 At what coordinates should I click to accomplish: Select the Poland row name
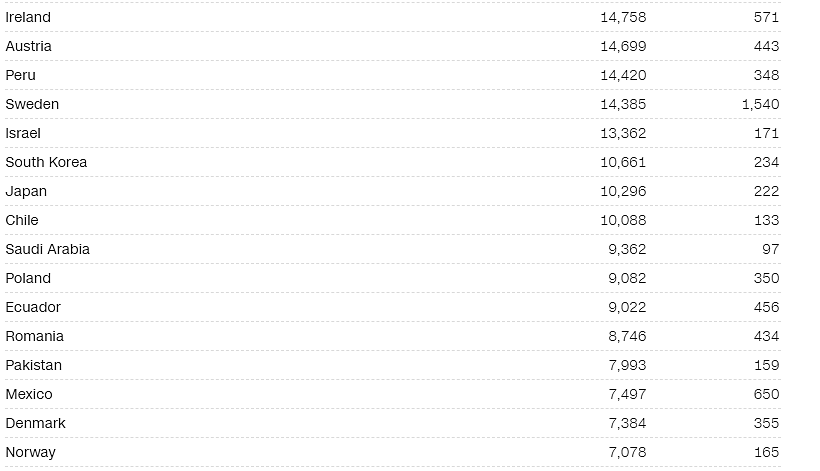[28, 279]
